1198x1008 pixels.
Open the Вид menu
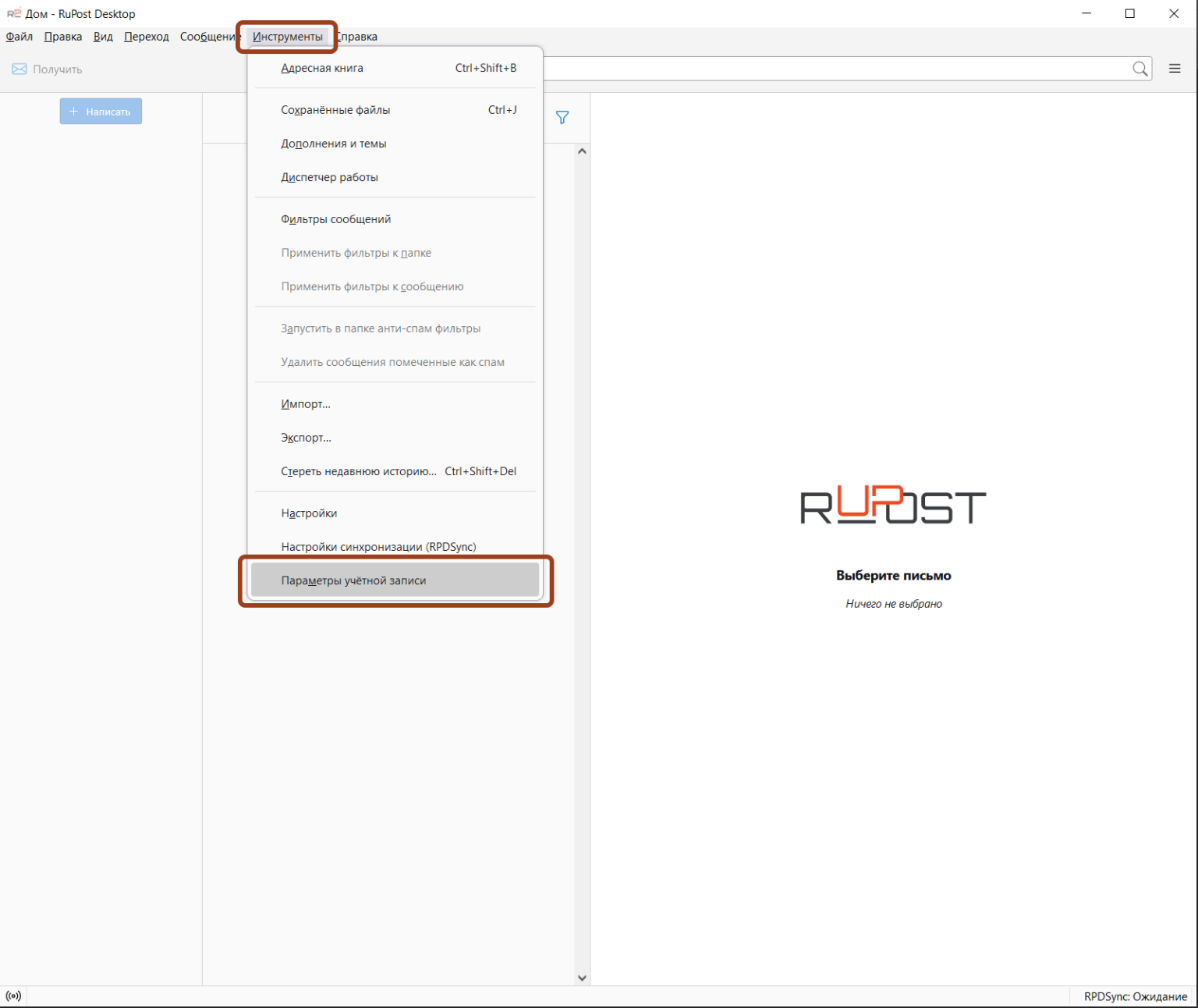(102, 36)
